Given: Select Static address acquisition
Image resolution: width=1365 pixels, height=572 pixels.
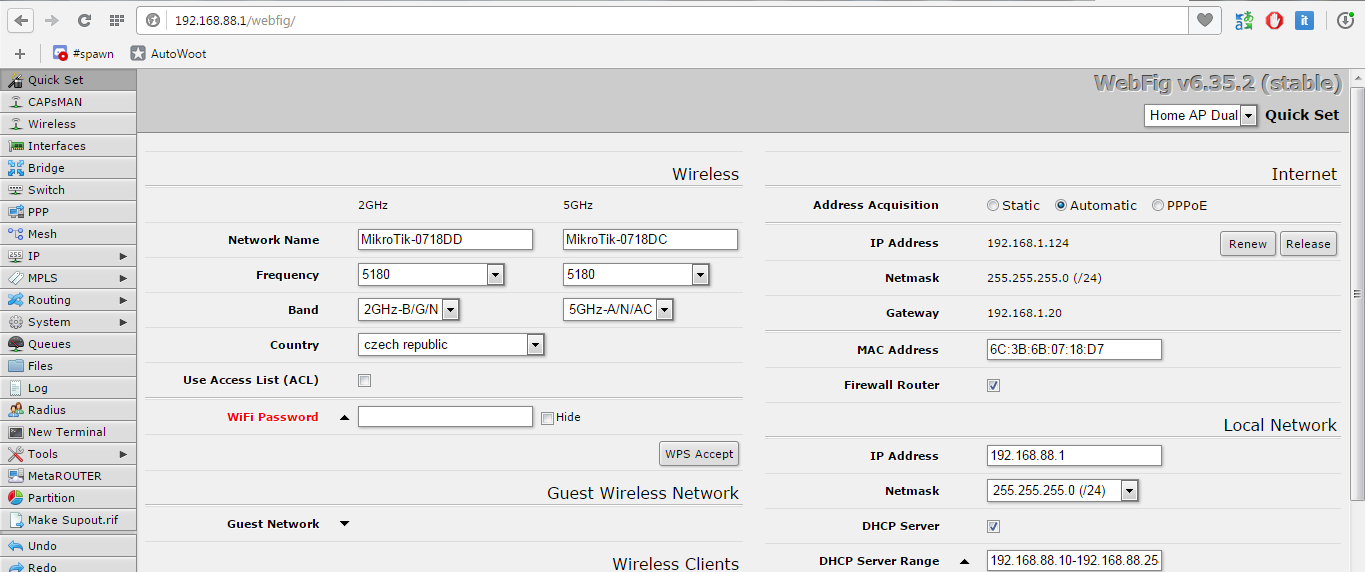Looking at the screenshot, I should [x=992, y=205].
